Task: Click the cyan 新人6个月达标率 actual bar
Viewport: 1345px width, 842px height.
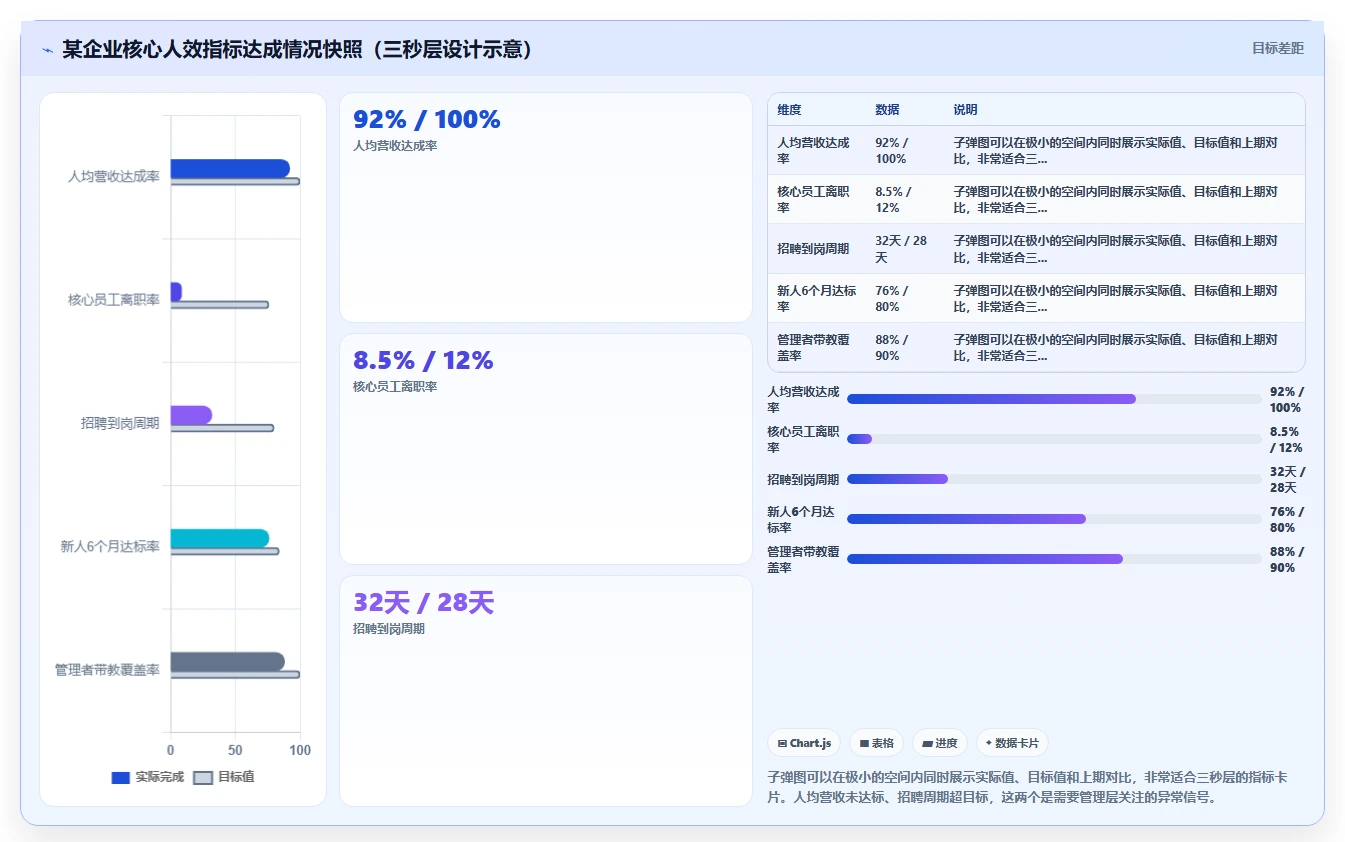Action: pos(220,539)
